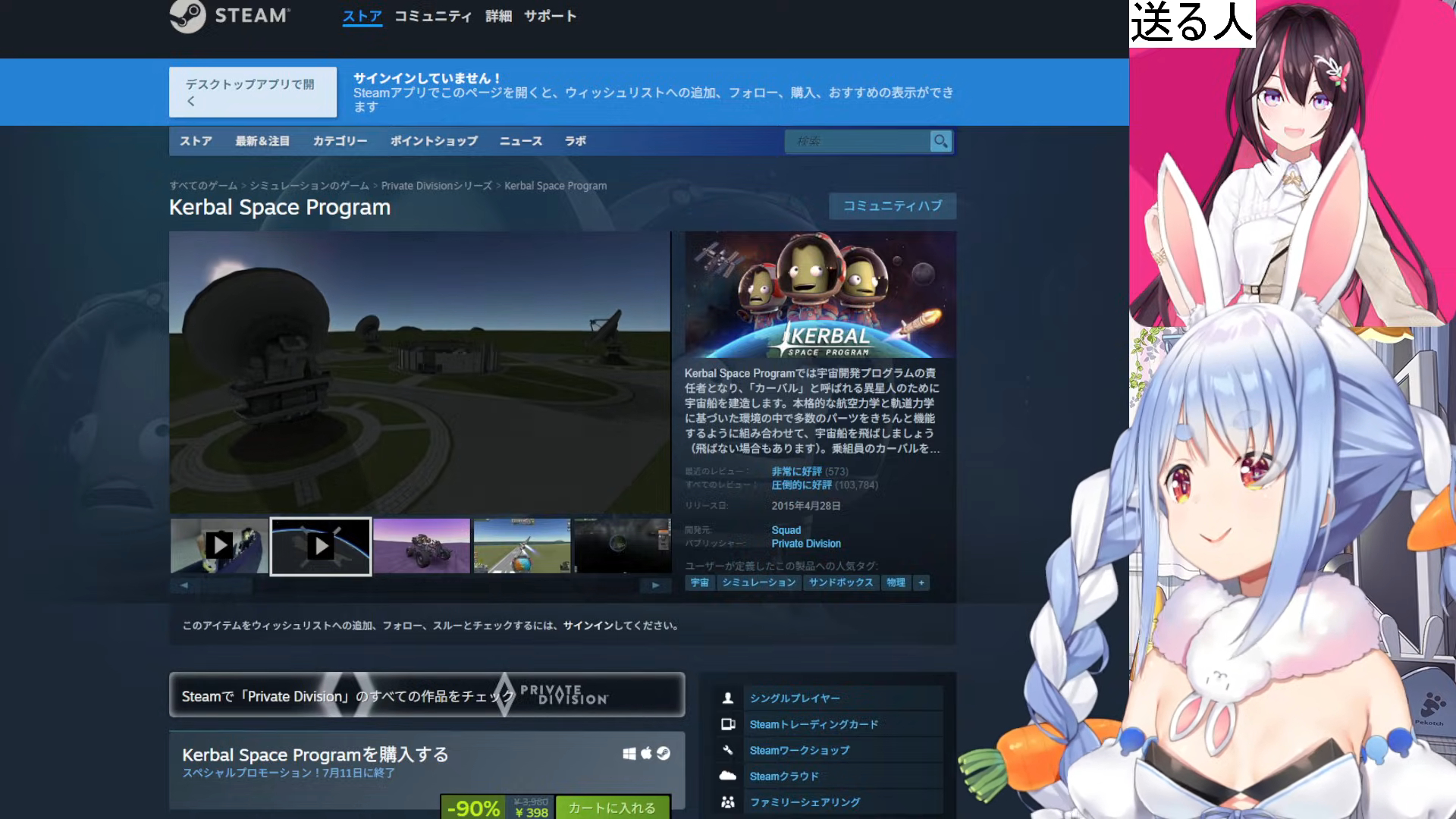1456x819 pixels.
Task: Click the release date 2015年4月28日
Action: (806, 506)
